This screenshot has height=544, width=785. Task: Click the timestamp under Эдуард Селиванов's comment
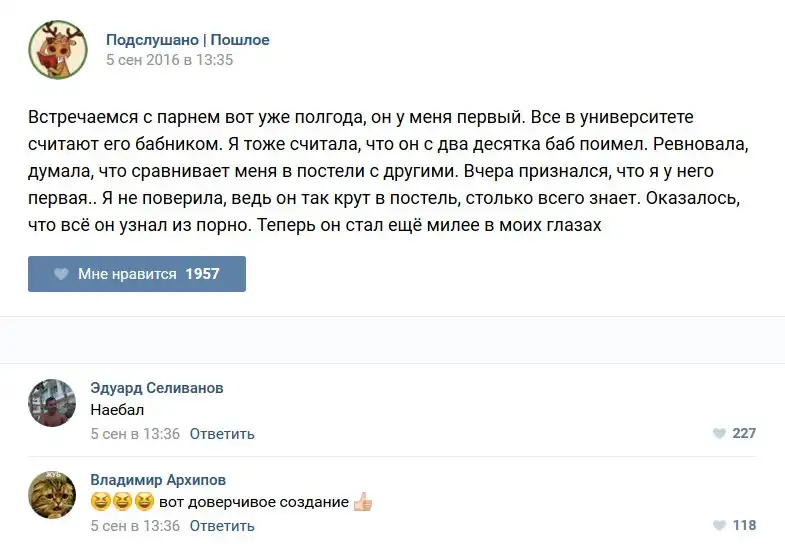tap(135, 434)
